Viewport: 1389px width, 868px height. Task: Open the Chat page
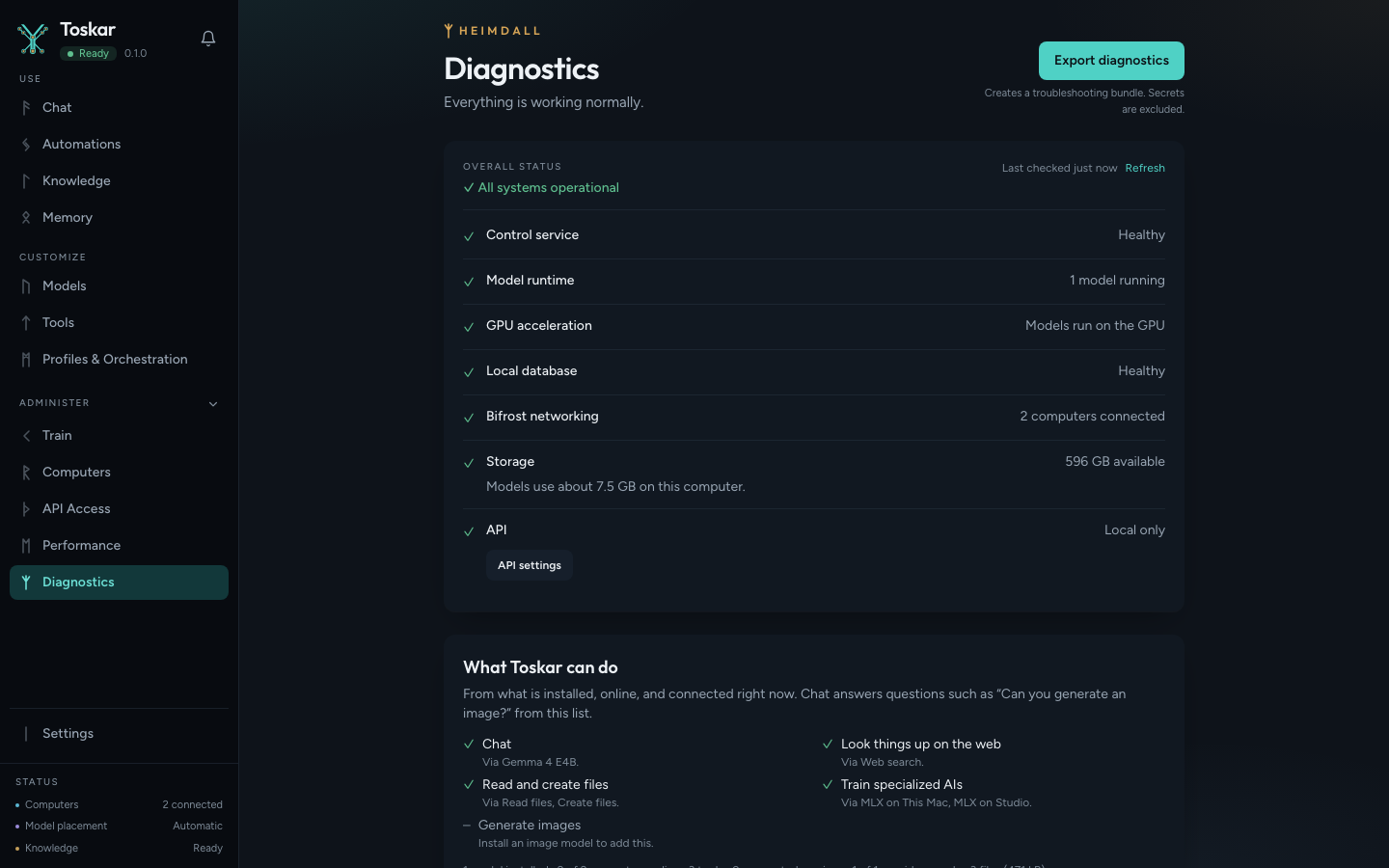(119, 108)
